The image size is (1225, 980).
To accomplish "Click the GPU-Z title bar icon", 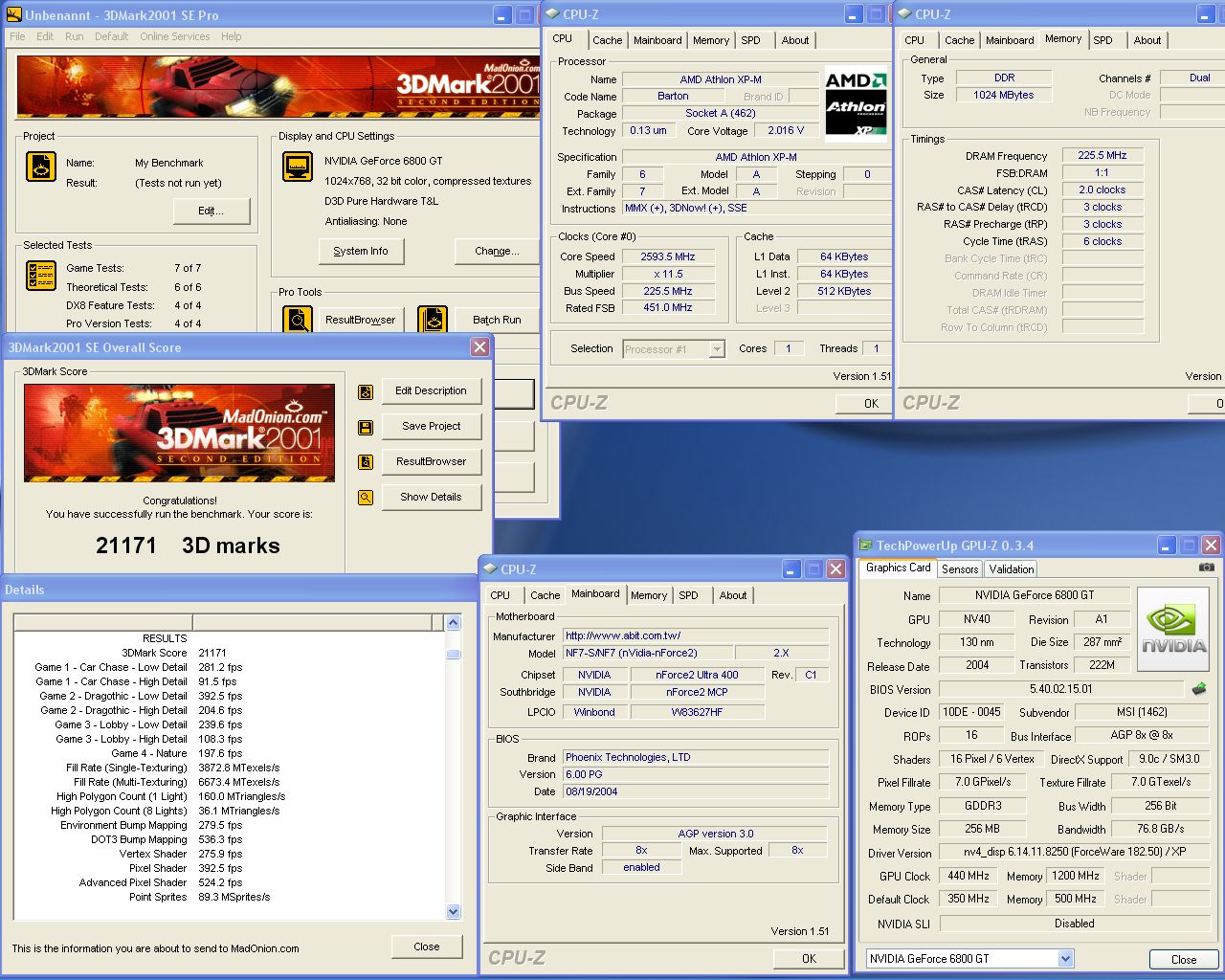I will (x=865, y=546).
